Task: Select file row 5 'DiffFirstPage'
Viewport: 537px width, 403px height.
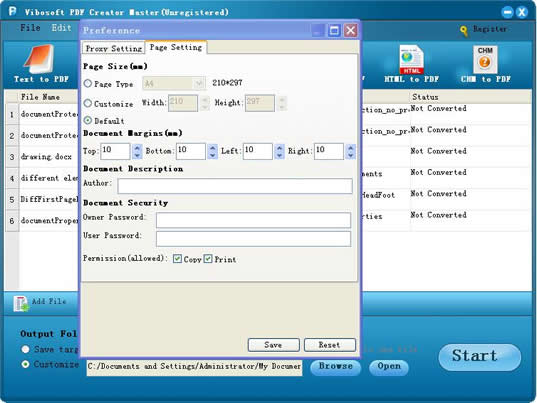Action: [49, 199]
